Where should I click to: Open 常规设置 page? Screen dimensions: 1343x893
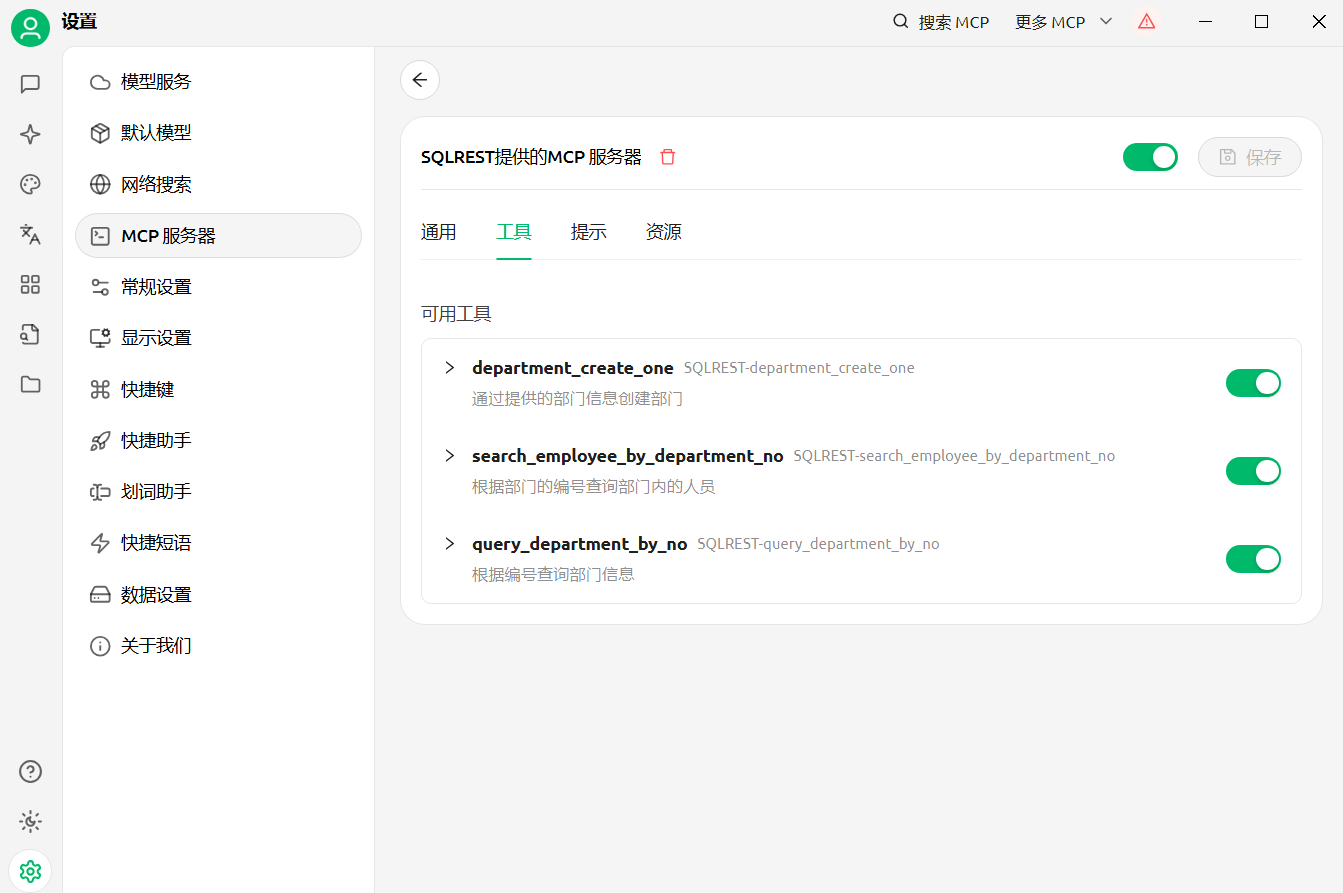coord(218,287)
